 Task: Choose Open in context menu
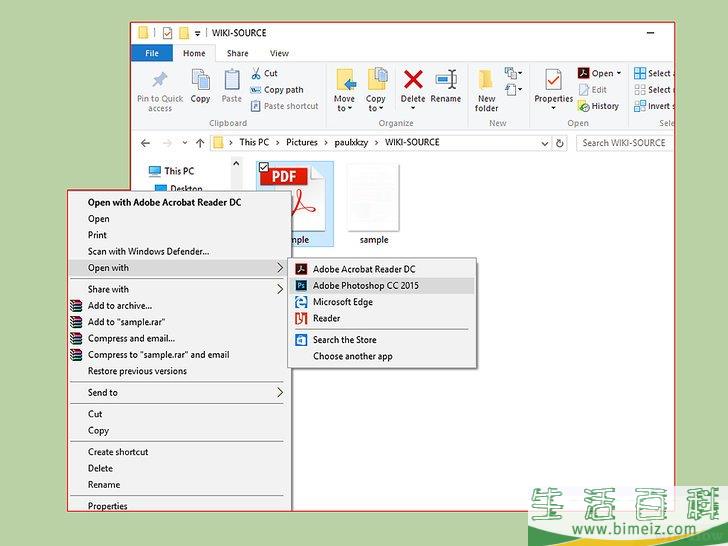coord(180,219)
